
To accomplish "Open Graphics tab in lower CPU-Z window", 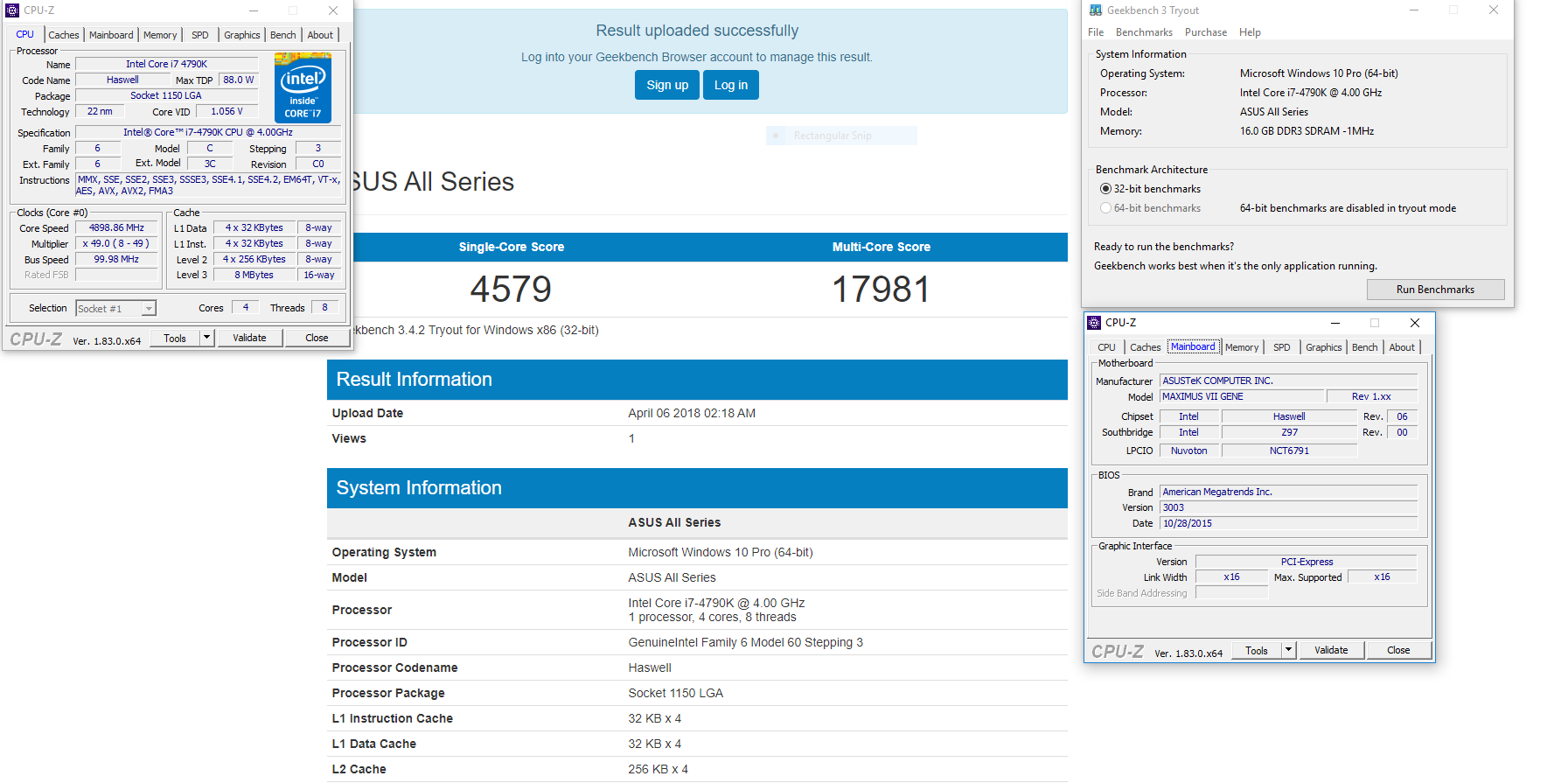I will point(1324,347).
